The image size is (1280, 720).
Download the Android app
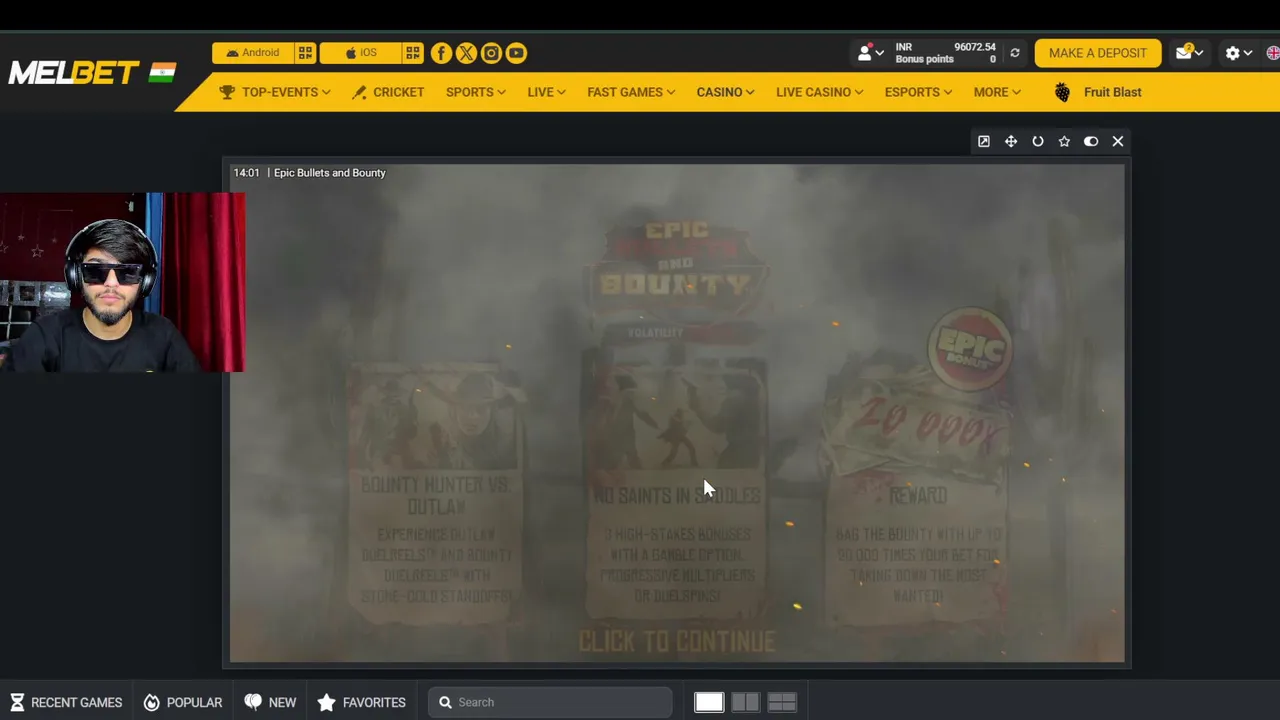[x=252, y=53]
